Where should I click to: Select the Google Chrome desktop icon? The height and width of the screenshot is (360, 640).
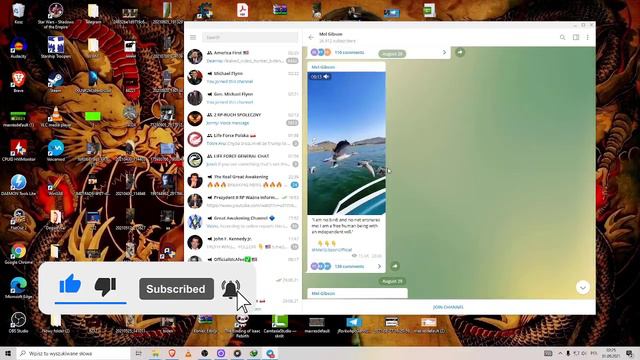(18, 253)
